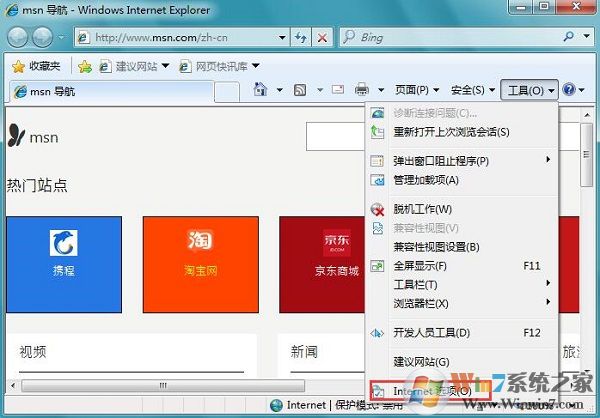The width and height of the screenshot is (600, 418).
Task: Click the 热门站点 heading text
Action: tap(37, 186)
